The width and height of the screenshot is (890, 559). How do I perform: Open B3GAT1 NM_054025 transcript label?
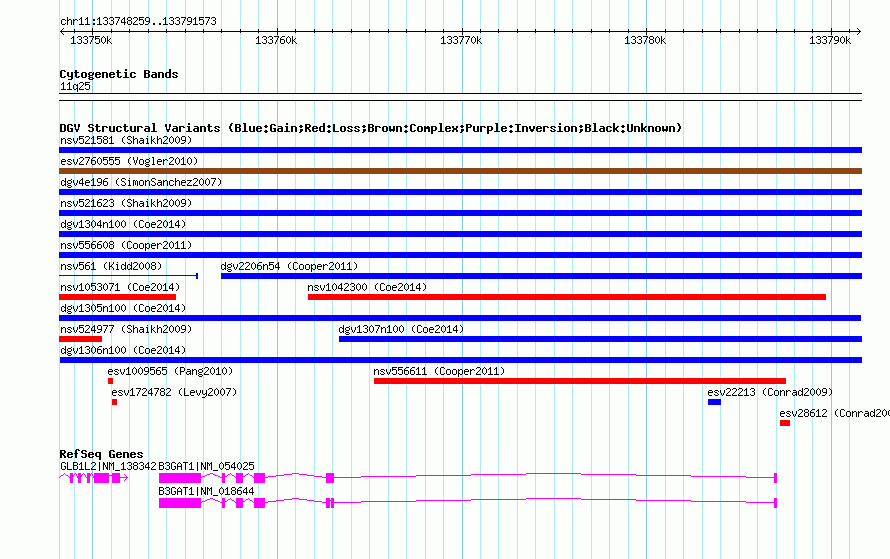point(206,466)
